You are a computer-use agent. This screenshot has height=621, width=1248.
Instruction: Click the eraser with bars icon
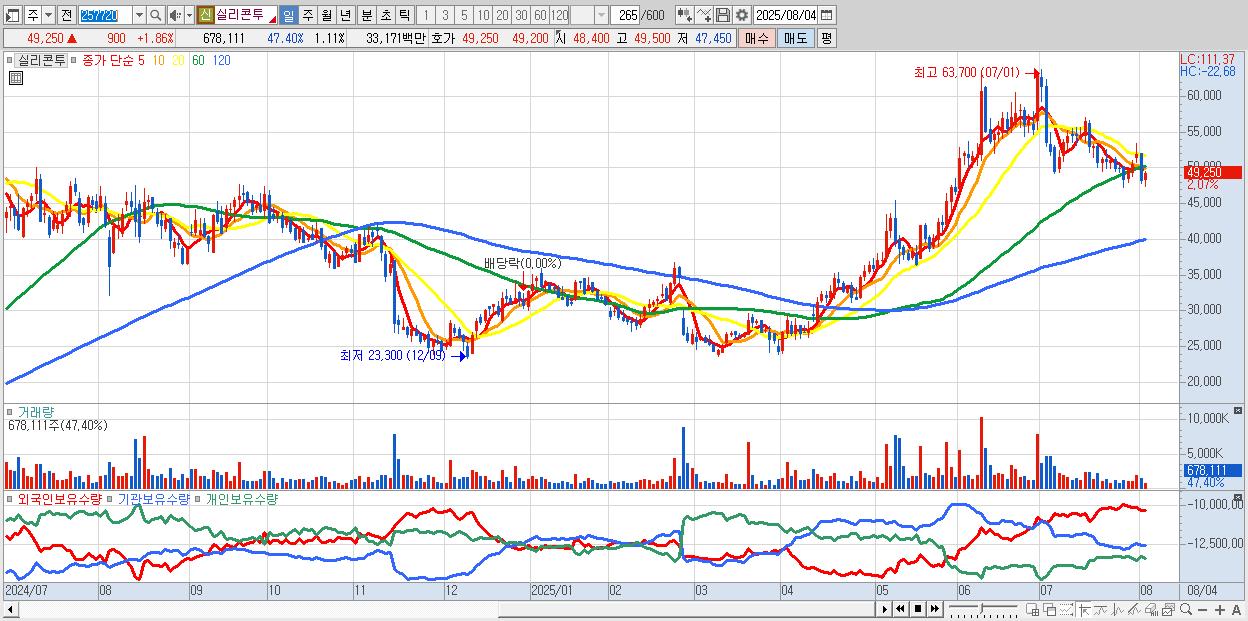(x=1151, y=609)
